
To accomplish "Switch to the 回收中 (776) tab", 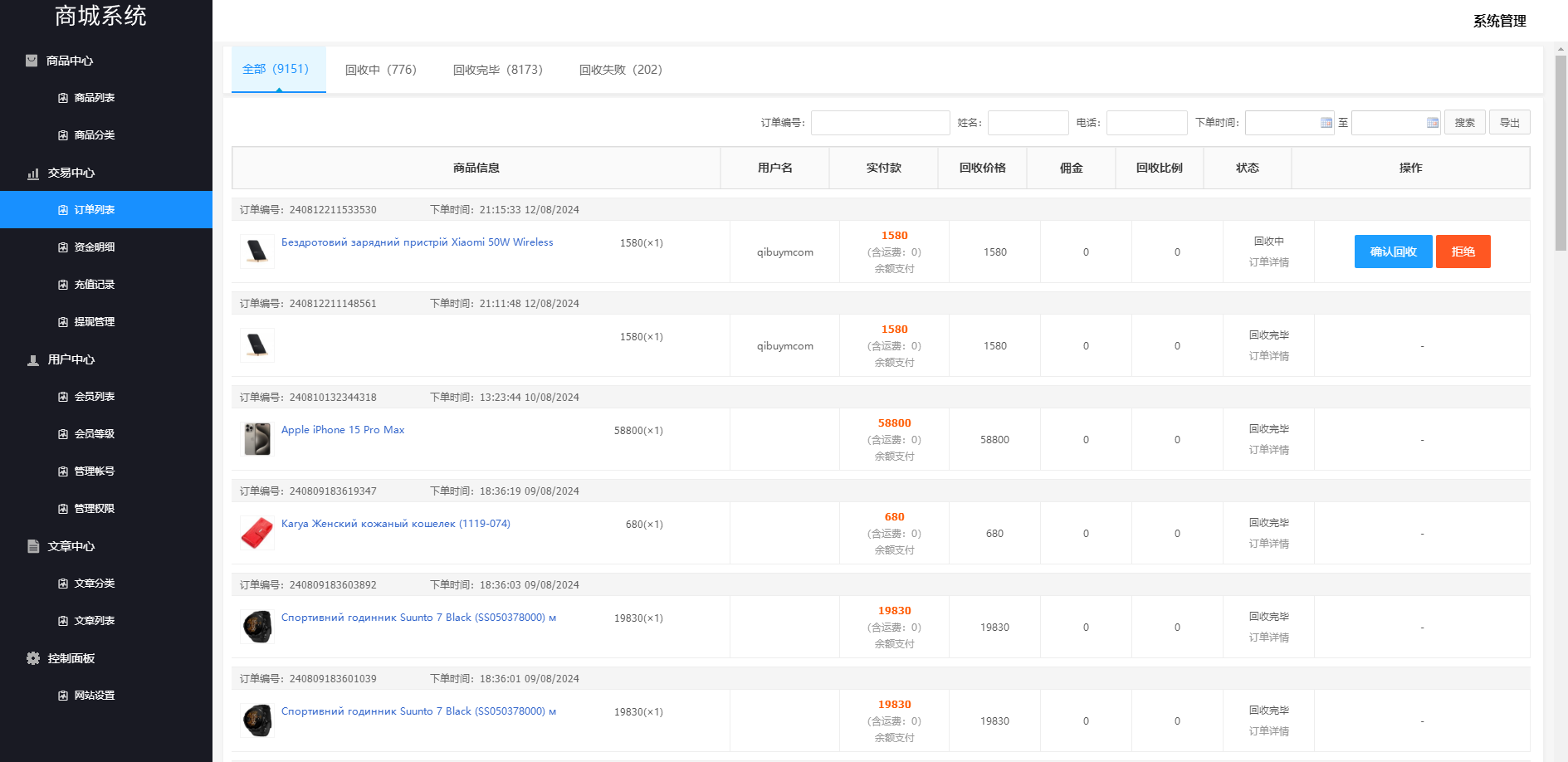I will [x=380, y=70].
